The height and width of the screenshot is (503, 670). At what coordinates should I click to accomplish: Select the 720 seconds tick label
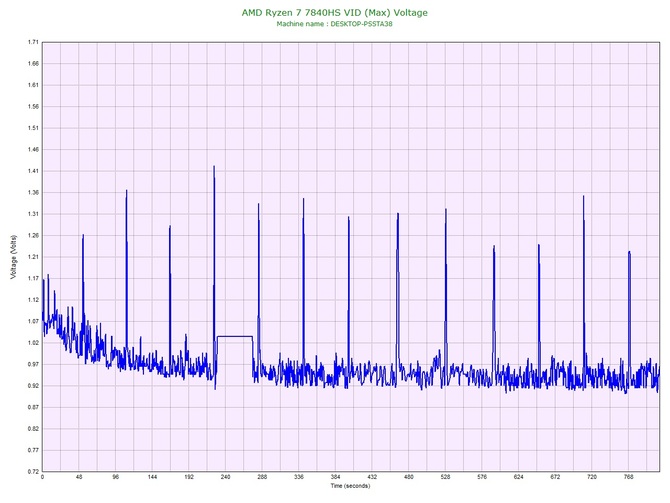click(x=592, y=477)
